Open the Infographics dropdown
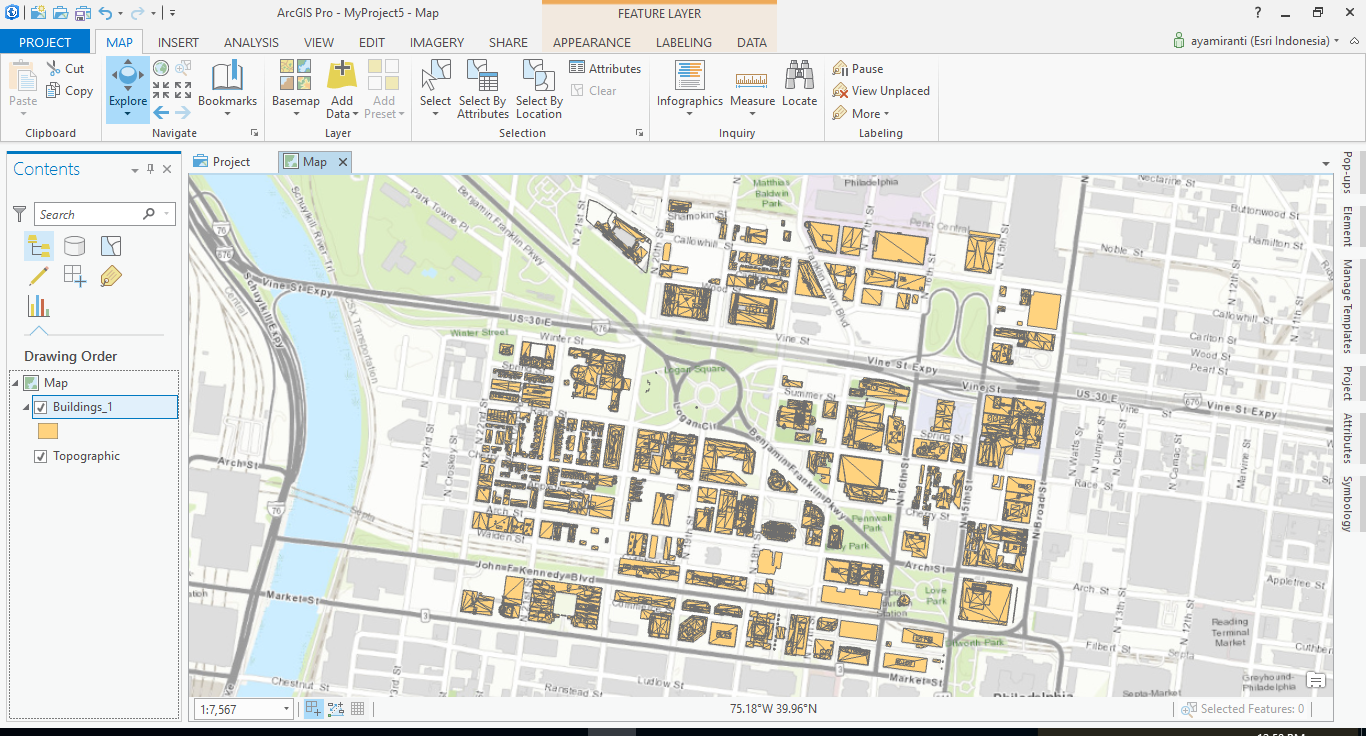1366x736 pixels. [690, 113]
